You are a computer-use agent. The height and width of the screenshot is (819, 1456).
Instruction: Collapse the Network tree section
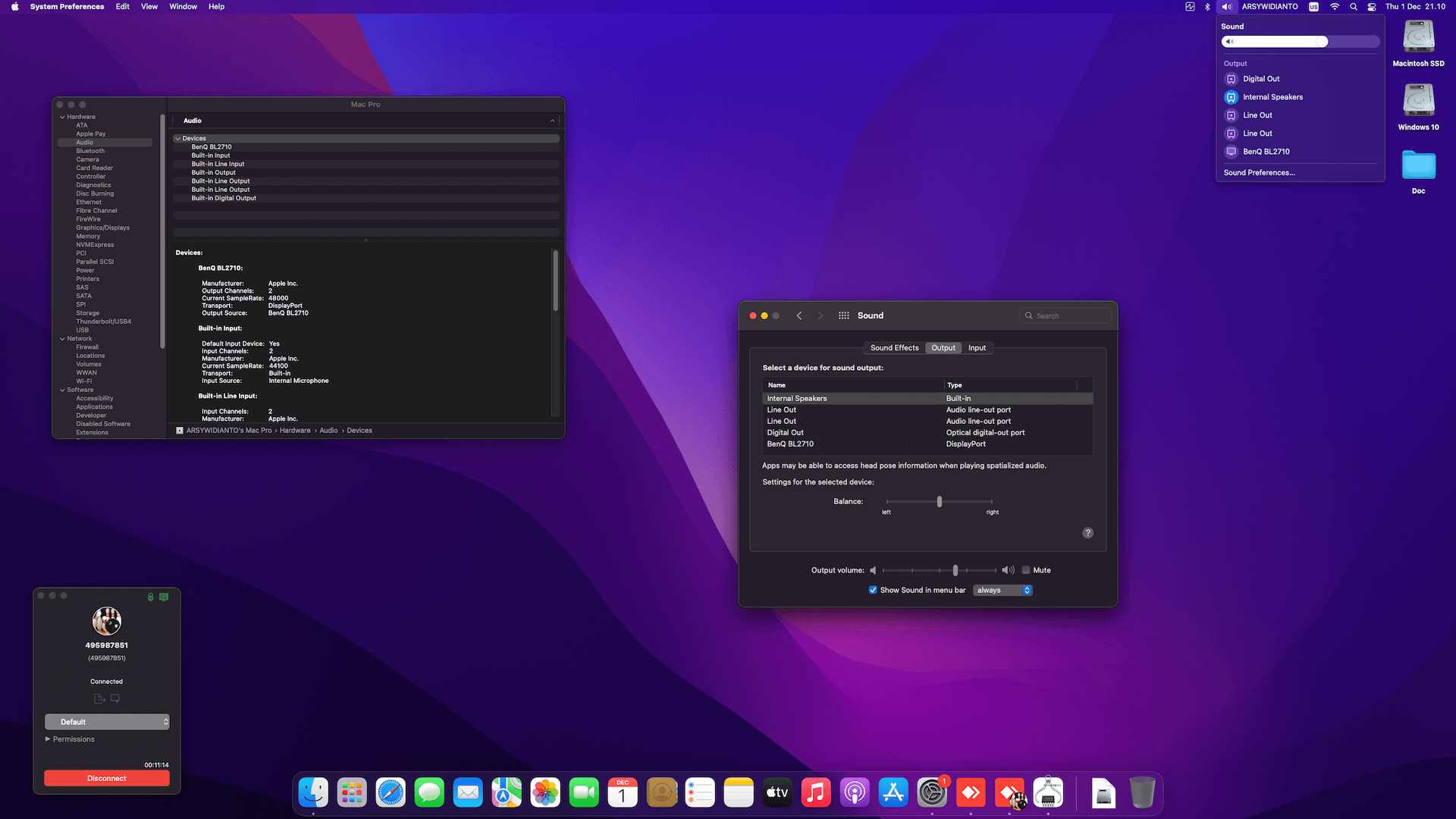(62, 339)
